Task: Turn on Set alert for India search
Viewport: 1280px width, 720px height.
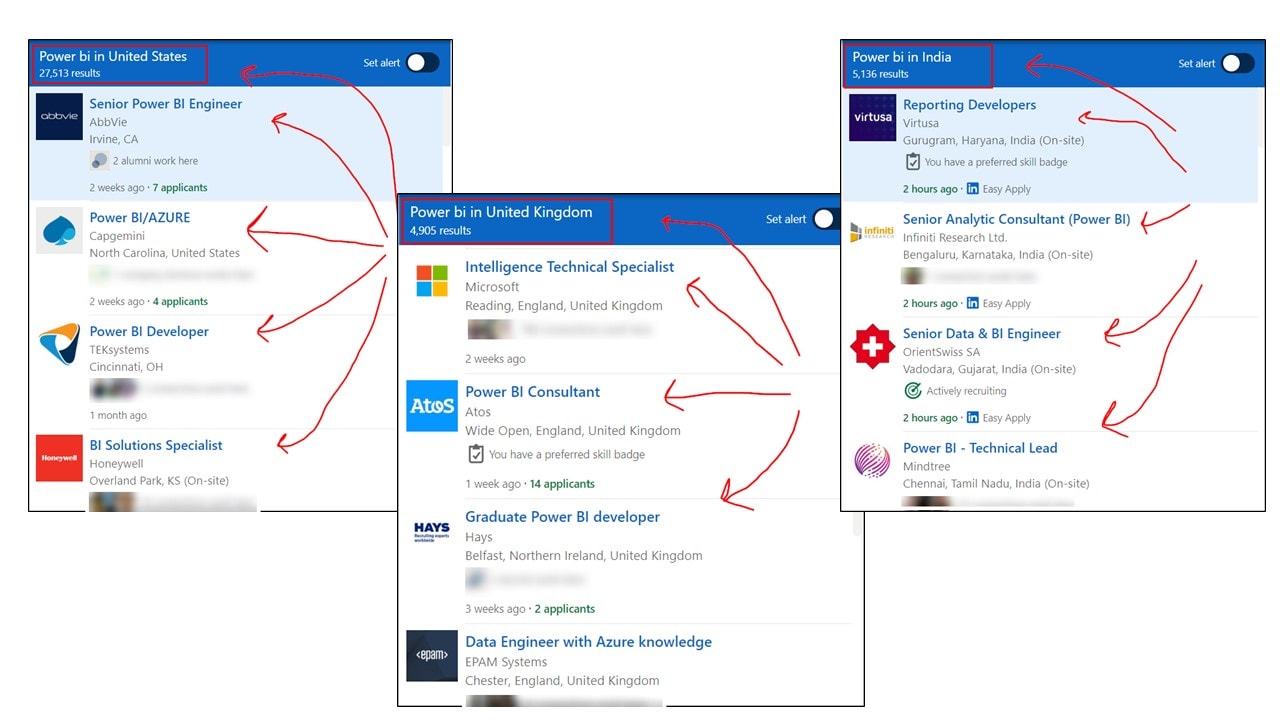Action: (x=1237, y=63)
